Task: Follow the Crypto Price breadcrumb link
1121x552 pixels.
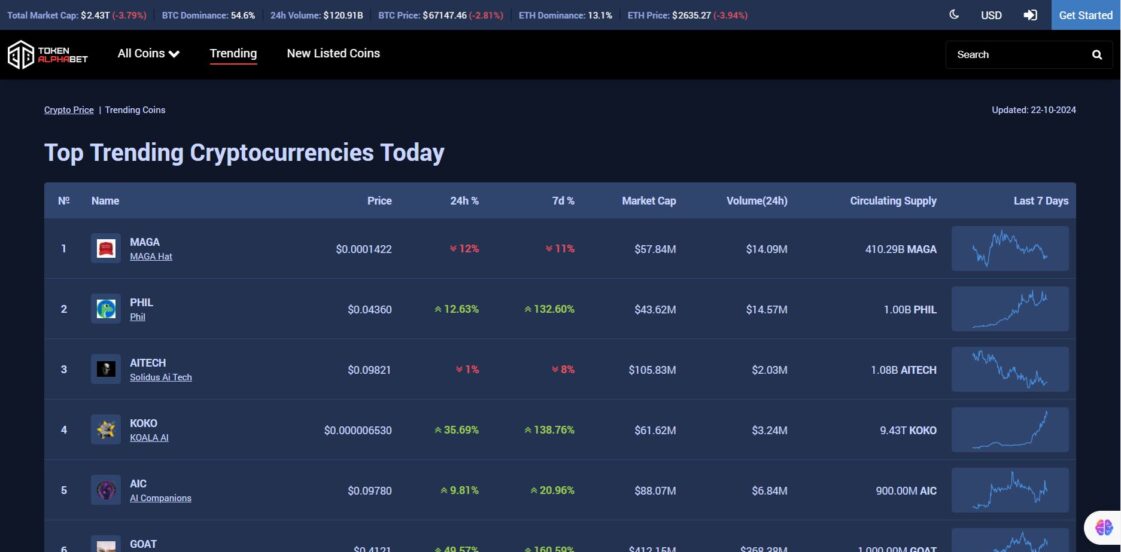Action: pos(69,110)
